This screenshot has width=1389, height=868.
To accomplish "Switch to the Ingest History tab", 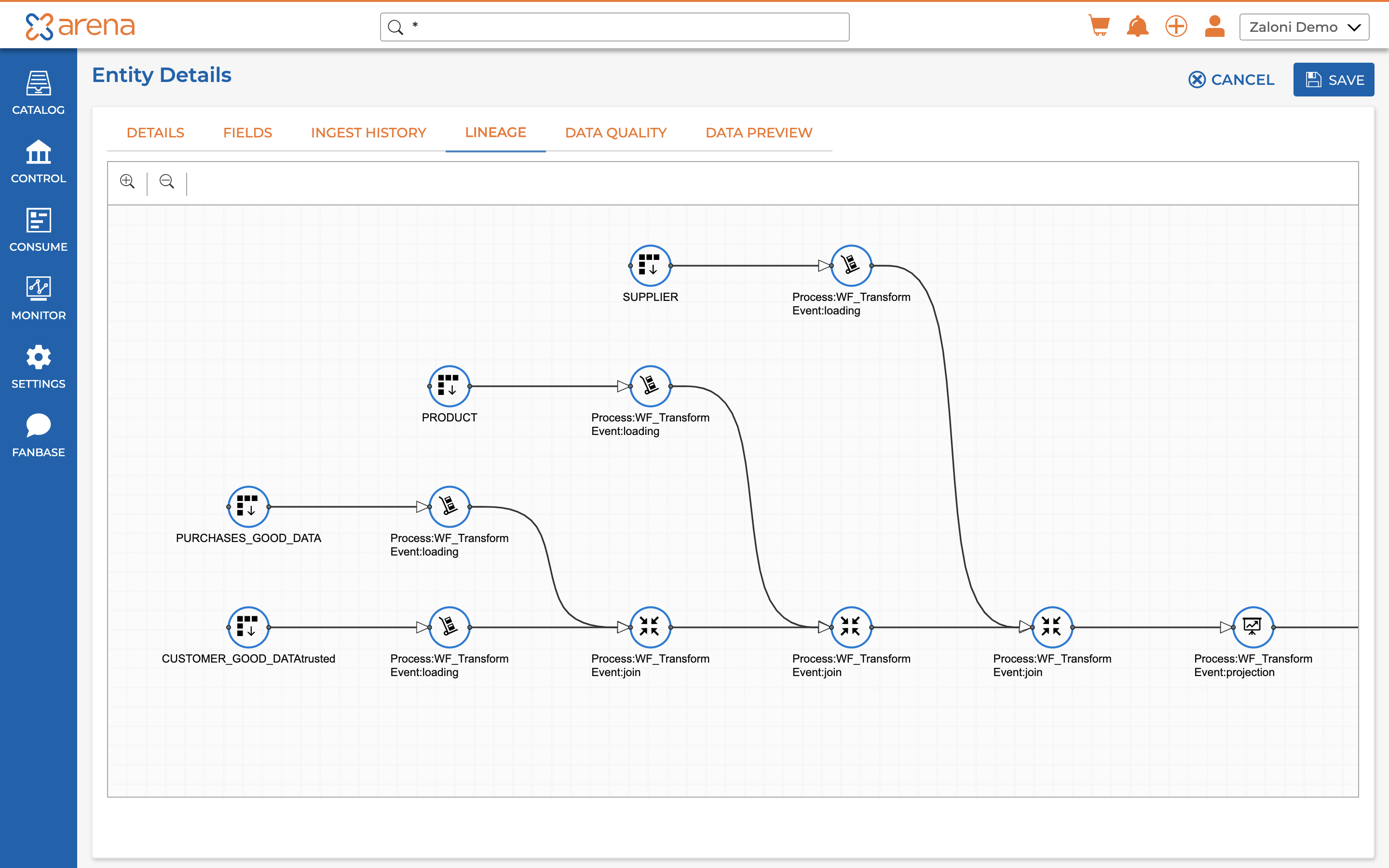I will (368, 133).
